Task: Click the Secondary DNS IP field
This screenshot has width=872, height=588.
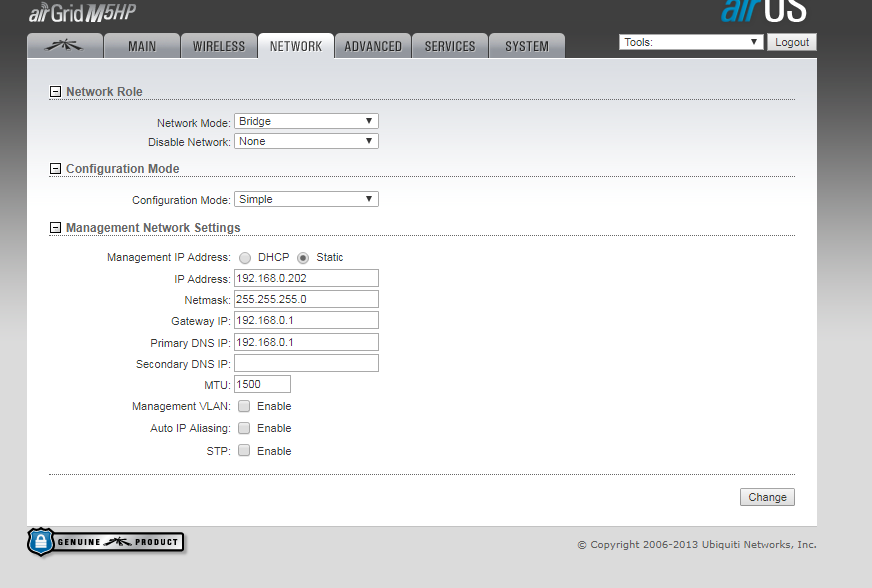Action: tap(306, 364)
